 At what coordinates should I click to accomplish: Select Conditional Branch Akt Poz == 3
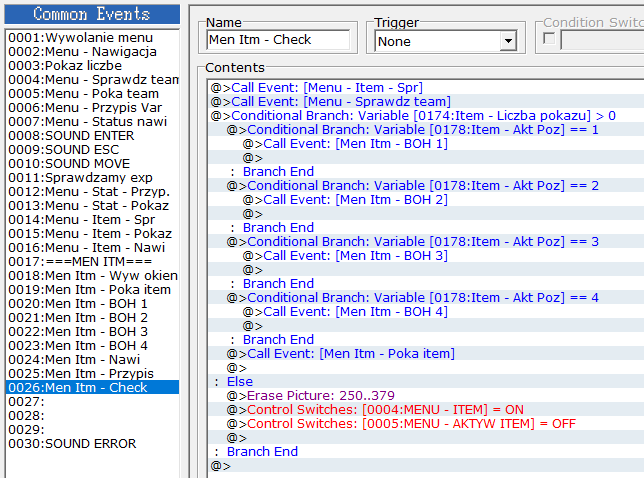tap(426, 241)
